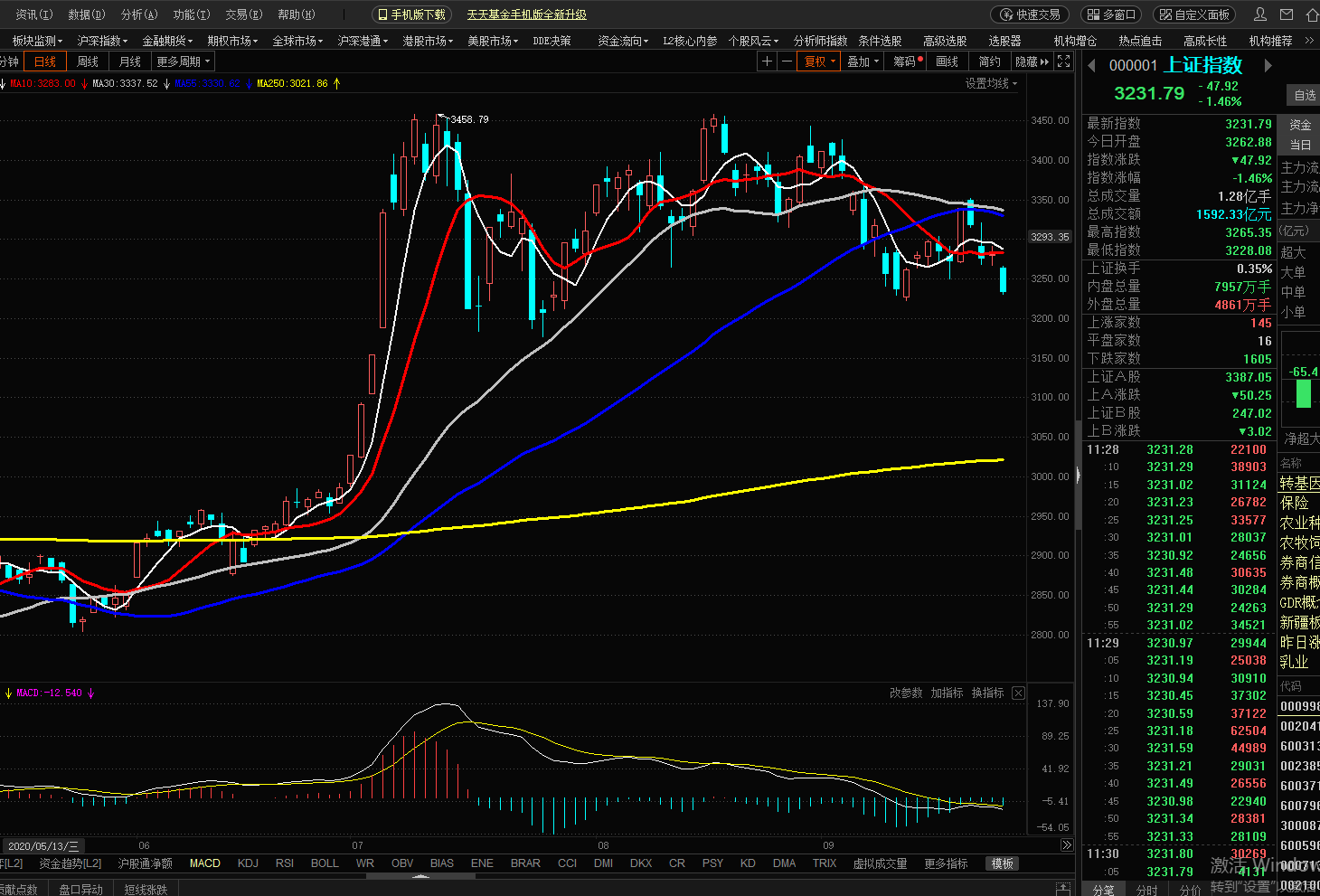The height and width of the screenshot is (896, 1320).
Task: Collapse right panel via divider handle
Action: (x=1078, y=475)
